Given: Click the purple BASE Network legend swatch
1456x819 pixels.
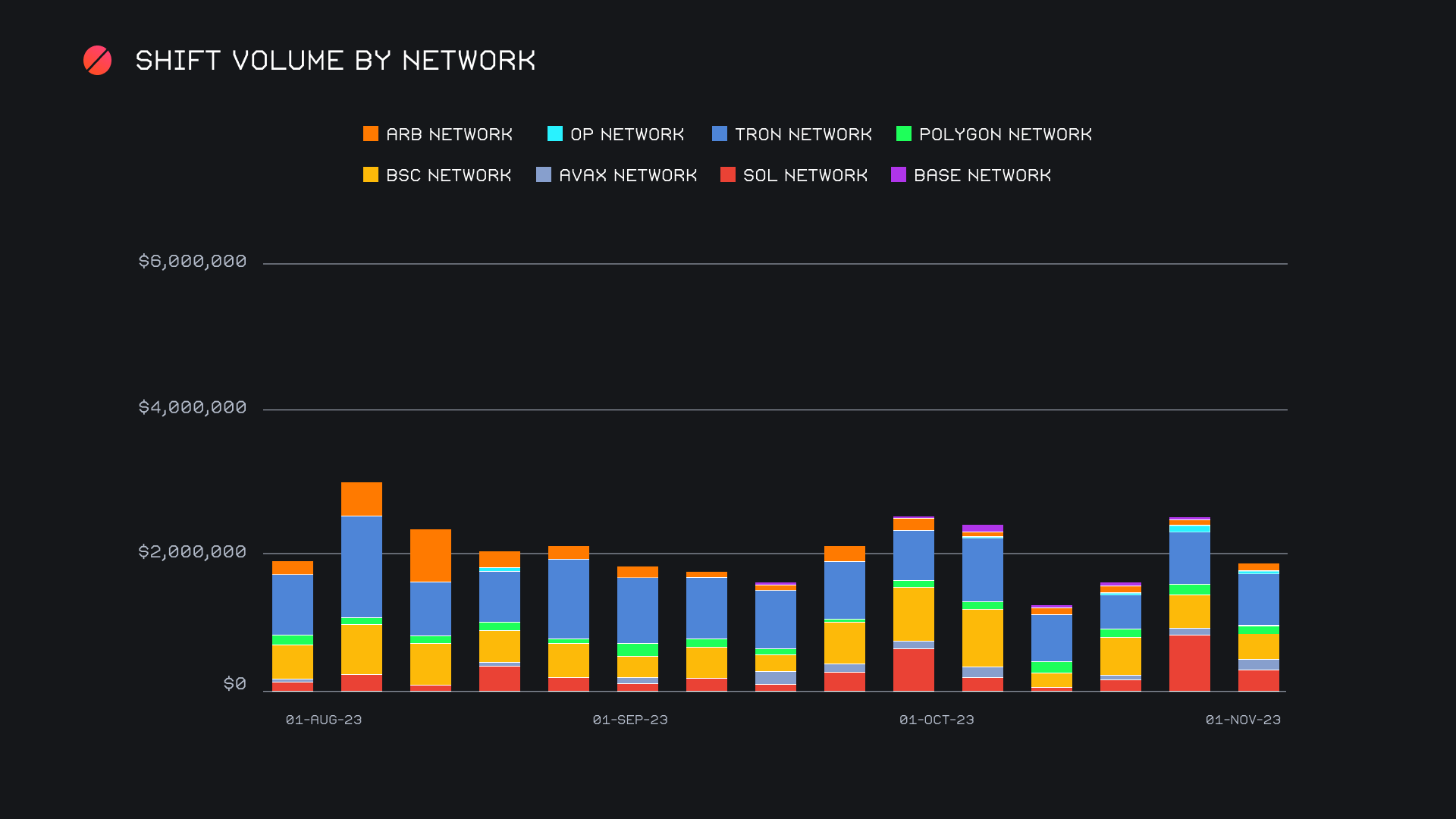Looking at the screenshot, I should [898, 175].
